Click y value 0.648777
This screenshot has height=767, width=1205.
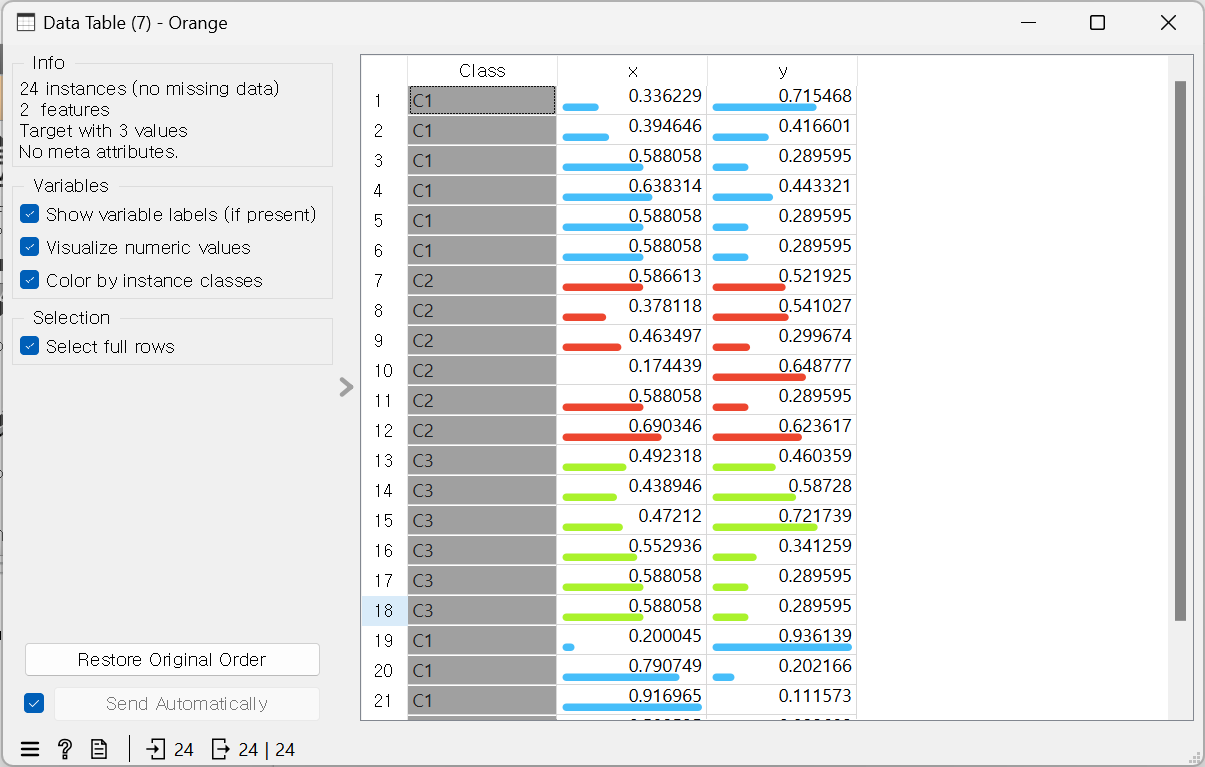815,366
